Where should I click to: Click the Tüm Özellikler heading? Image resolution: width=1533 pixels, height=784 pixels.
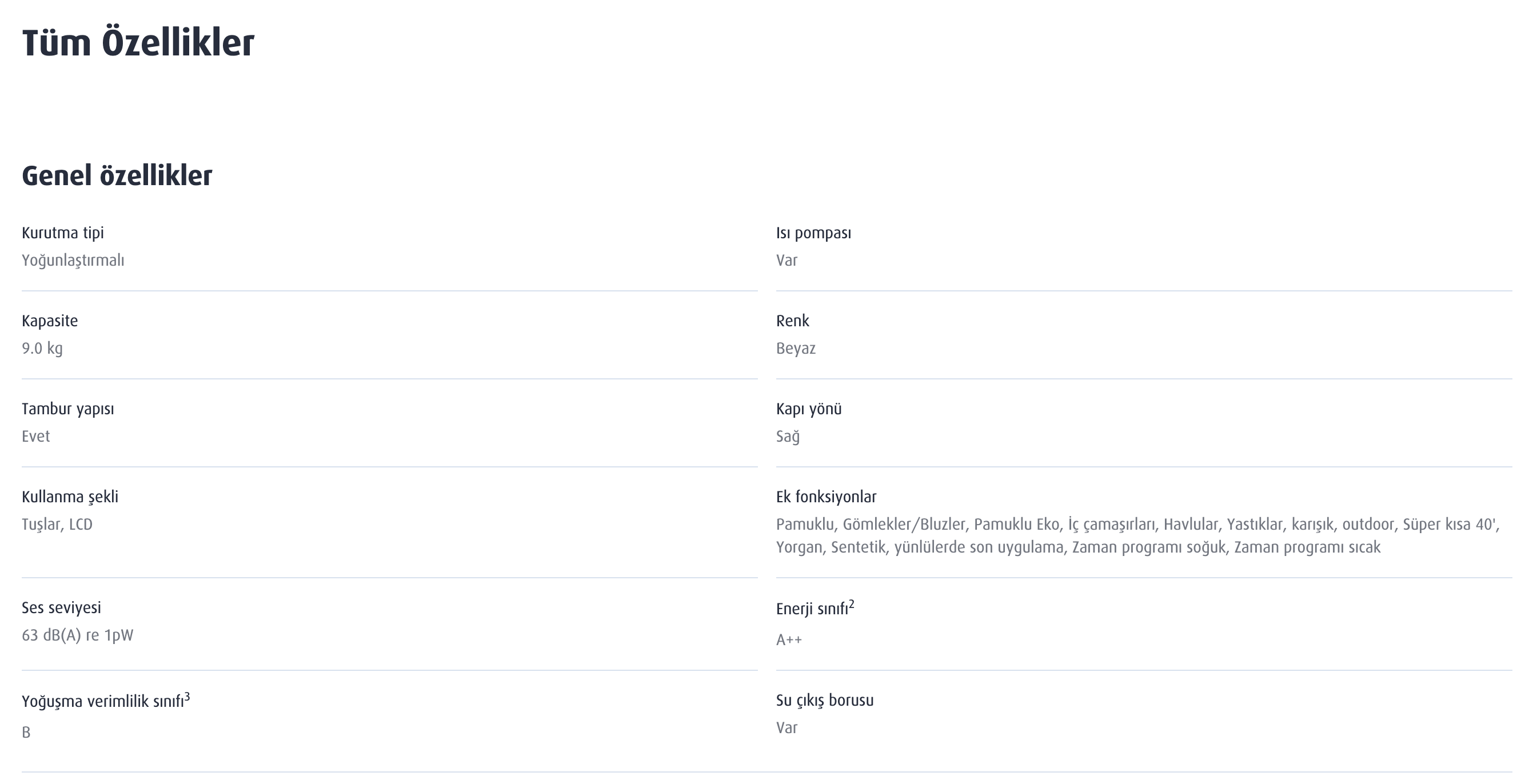(x=138, y=43)
